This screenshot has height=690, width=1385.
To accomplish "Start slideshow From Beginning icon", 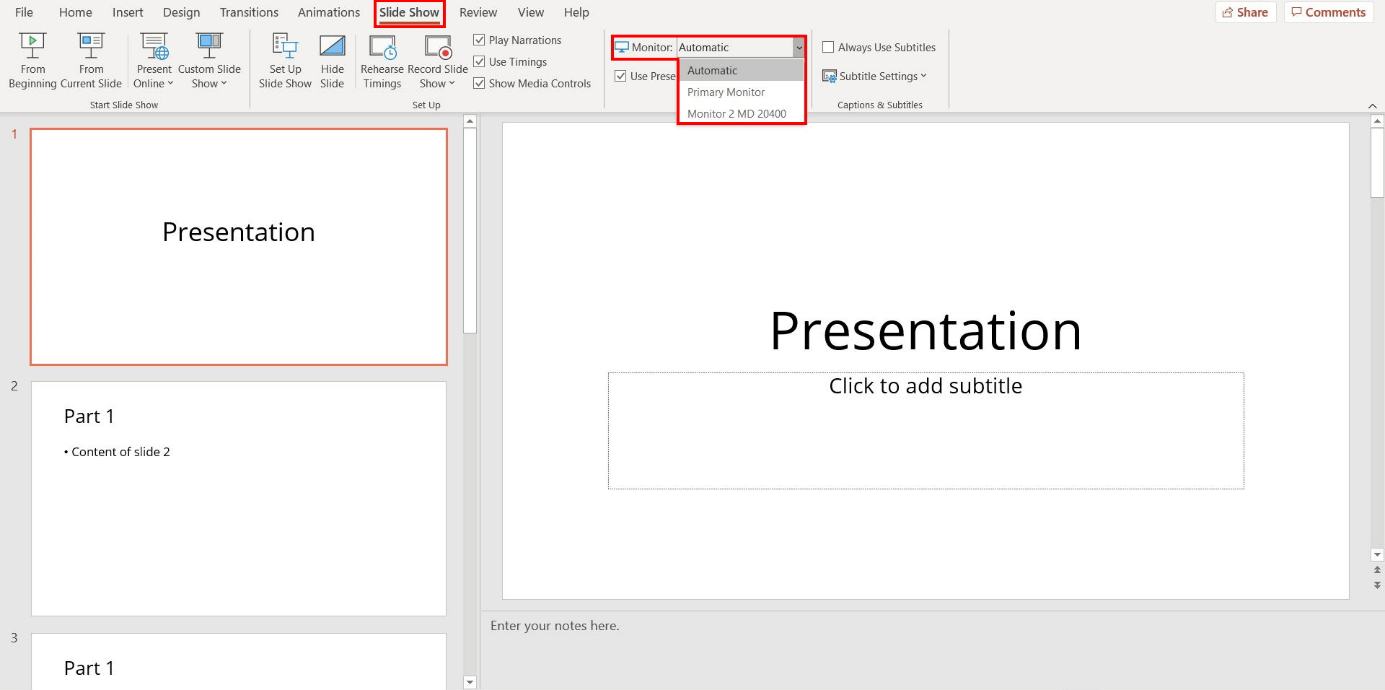I will (32, 47).
